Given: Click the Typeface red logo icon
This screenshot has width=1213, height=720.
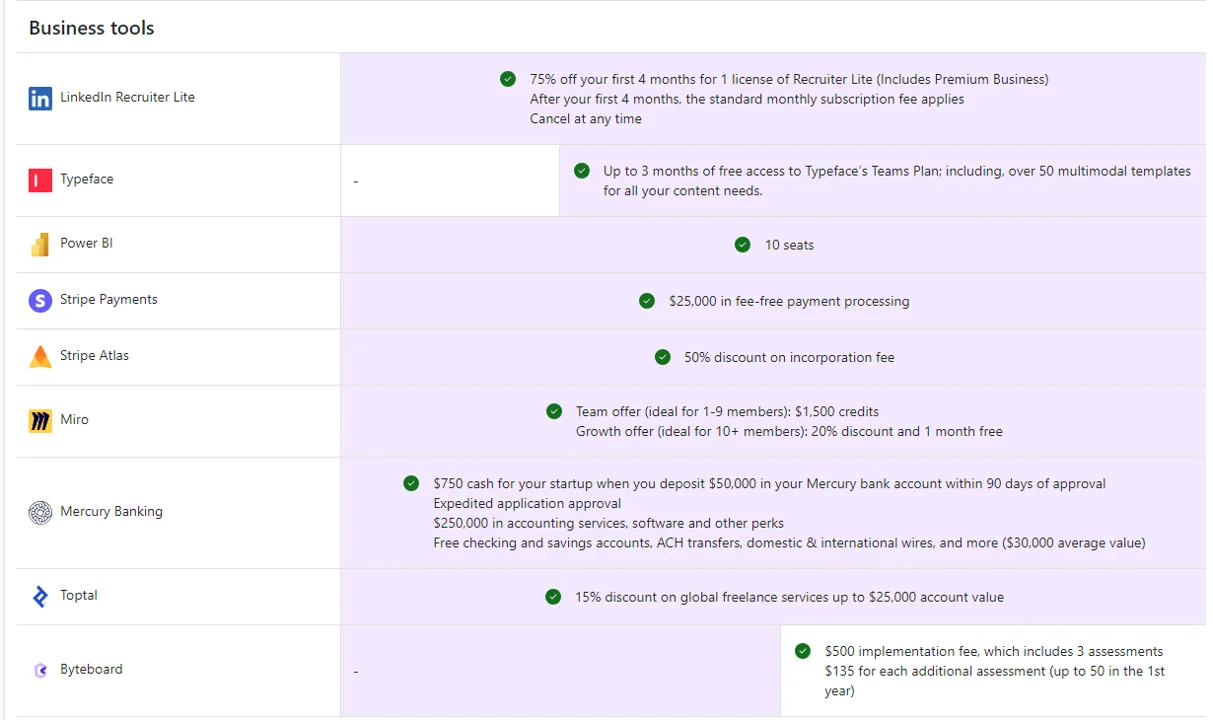Looking at the screenshot, I should [x=40, y=180].
